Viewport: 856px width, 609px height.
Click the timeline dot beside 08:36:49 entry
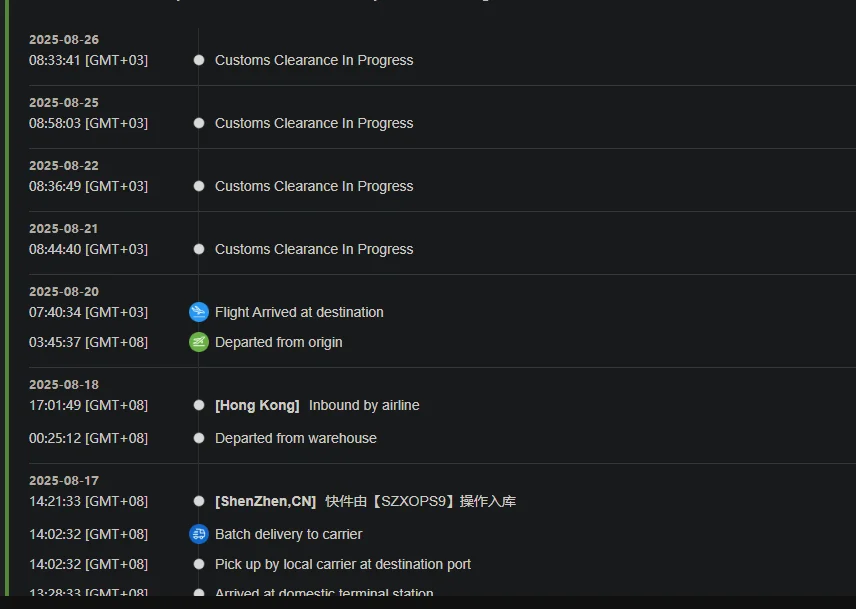coord(199,186)
